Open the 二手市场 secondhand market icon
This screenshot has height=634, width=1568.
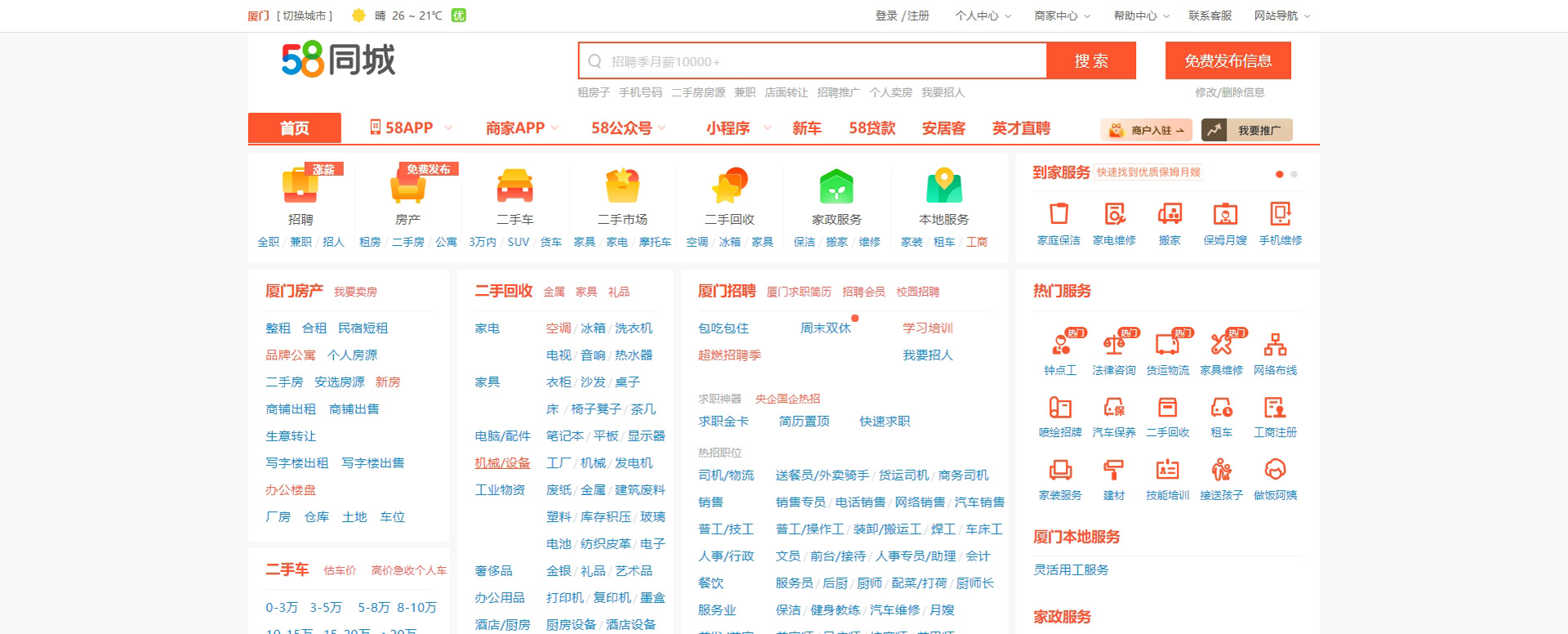click(x=622, y=186)
